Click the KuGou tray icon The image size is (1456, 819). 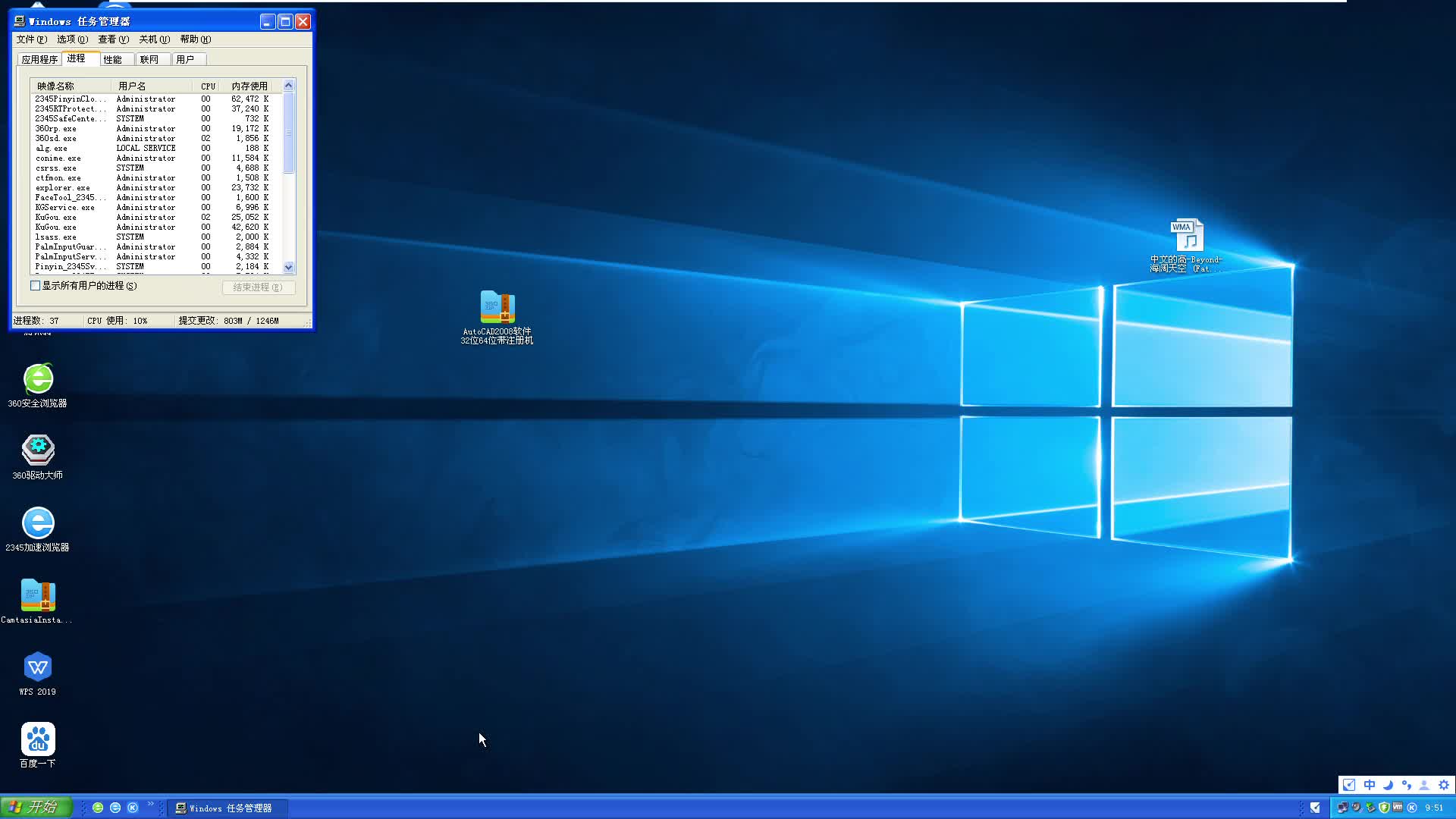[1411, 808]
